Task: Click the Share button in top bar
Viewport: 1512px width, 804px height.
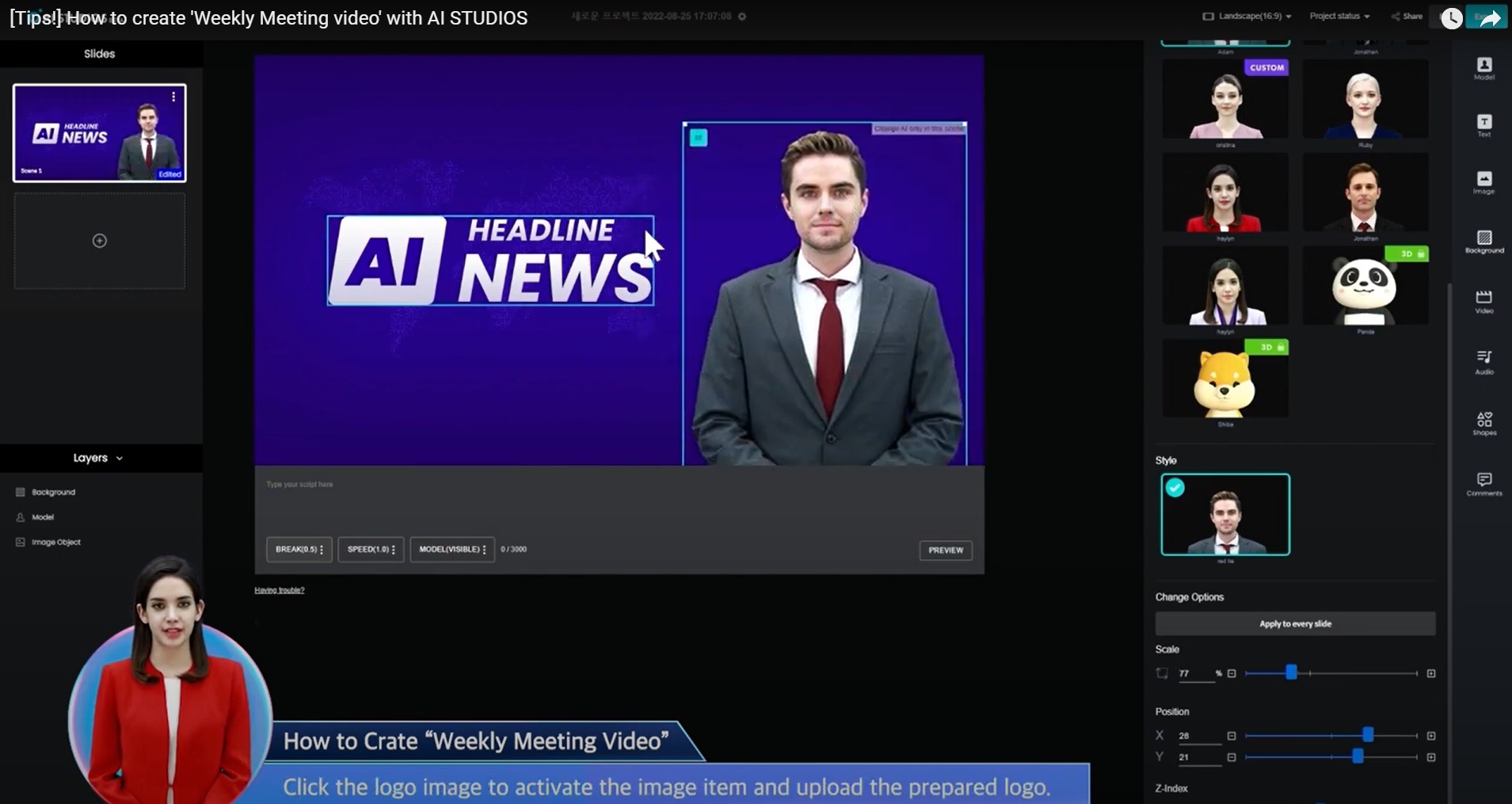Action: pos(1407,16)
